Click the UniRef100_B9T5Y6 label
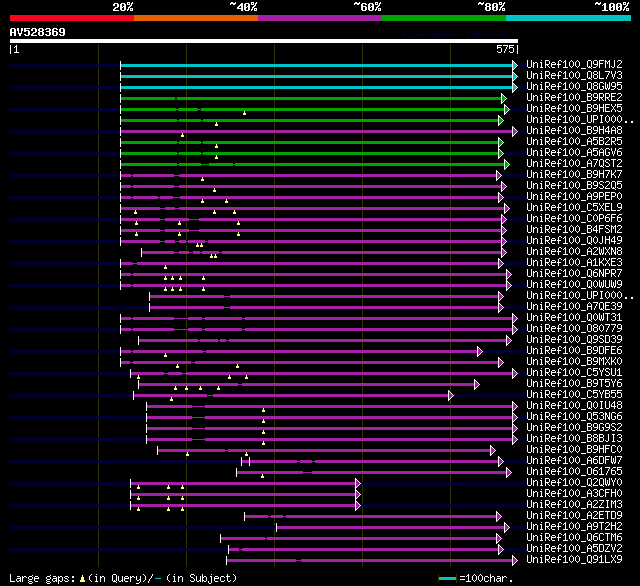 574,383
